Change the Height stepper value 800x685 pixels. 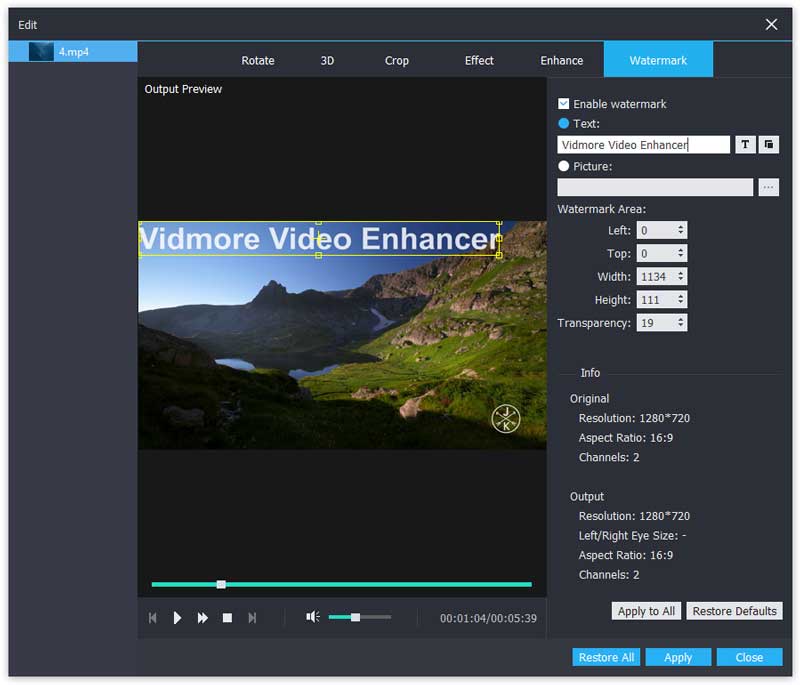681,300
